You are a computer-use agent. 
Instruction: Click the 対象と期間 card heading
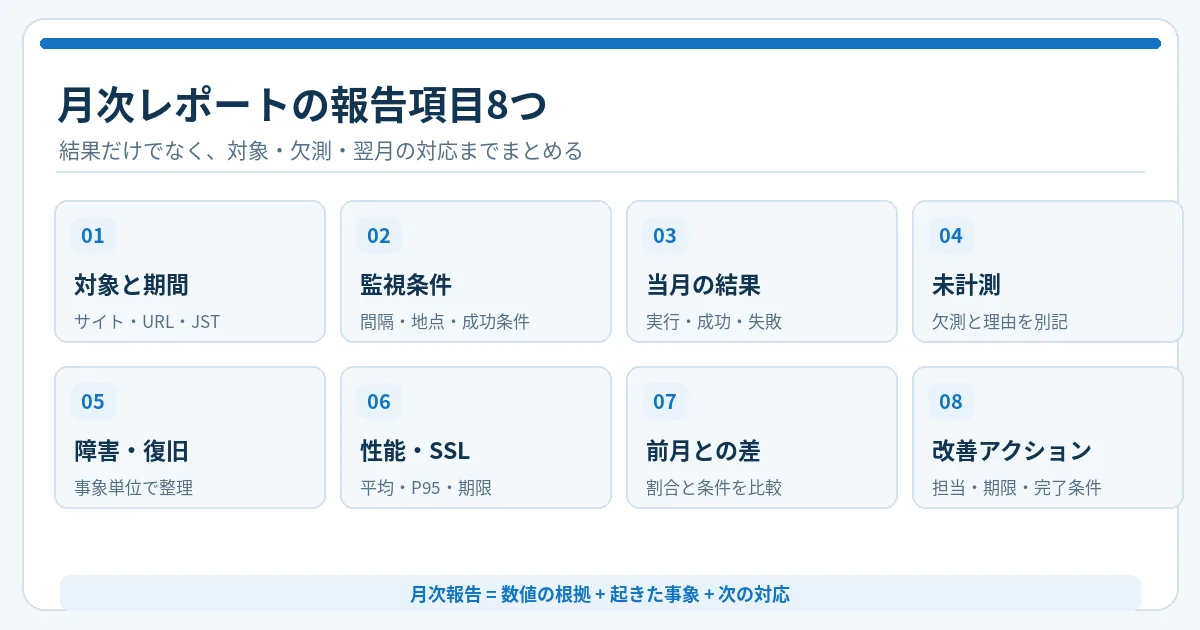click(131, 285)
